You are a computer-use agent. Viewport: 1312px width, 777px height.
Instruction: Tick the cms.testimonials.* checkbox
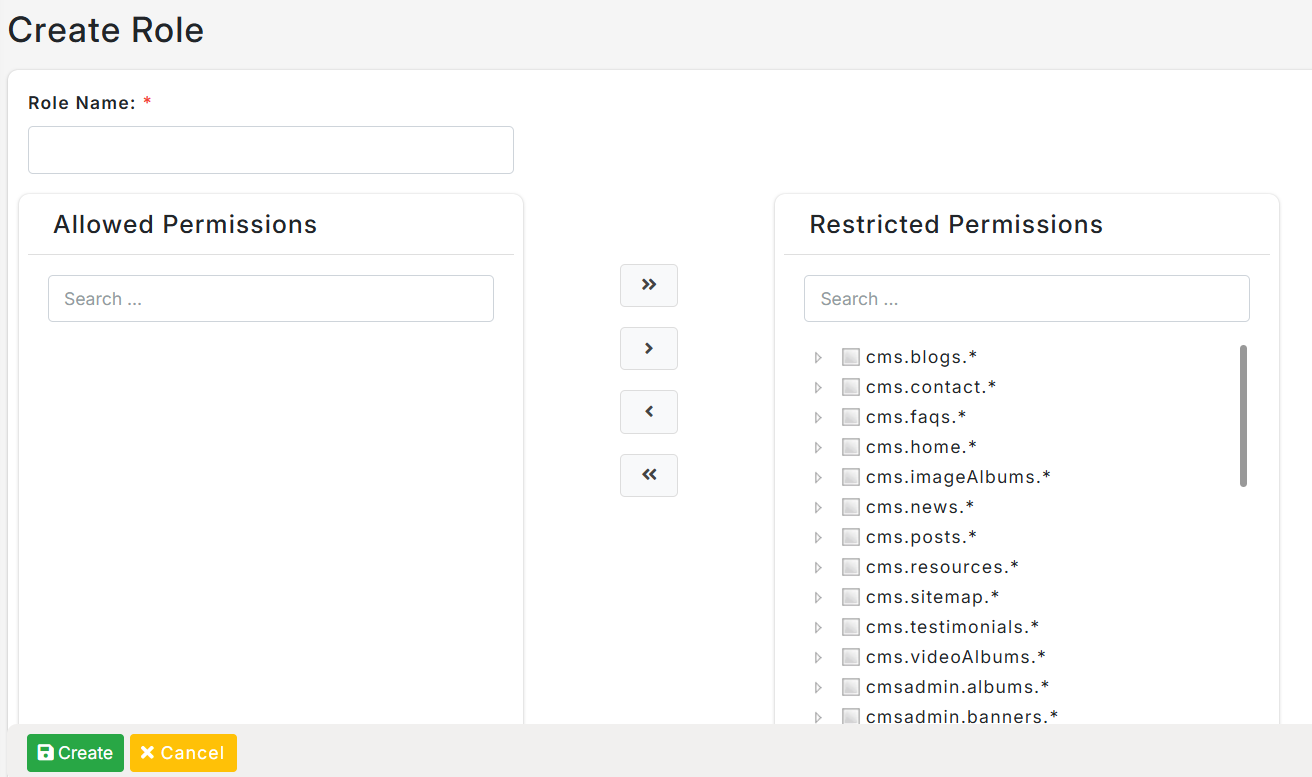pyautogui.click(x=851, y=627)
